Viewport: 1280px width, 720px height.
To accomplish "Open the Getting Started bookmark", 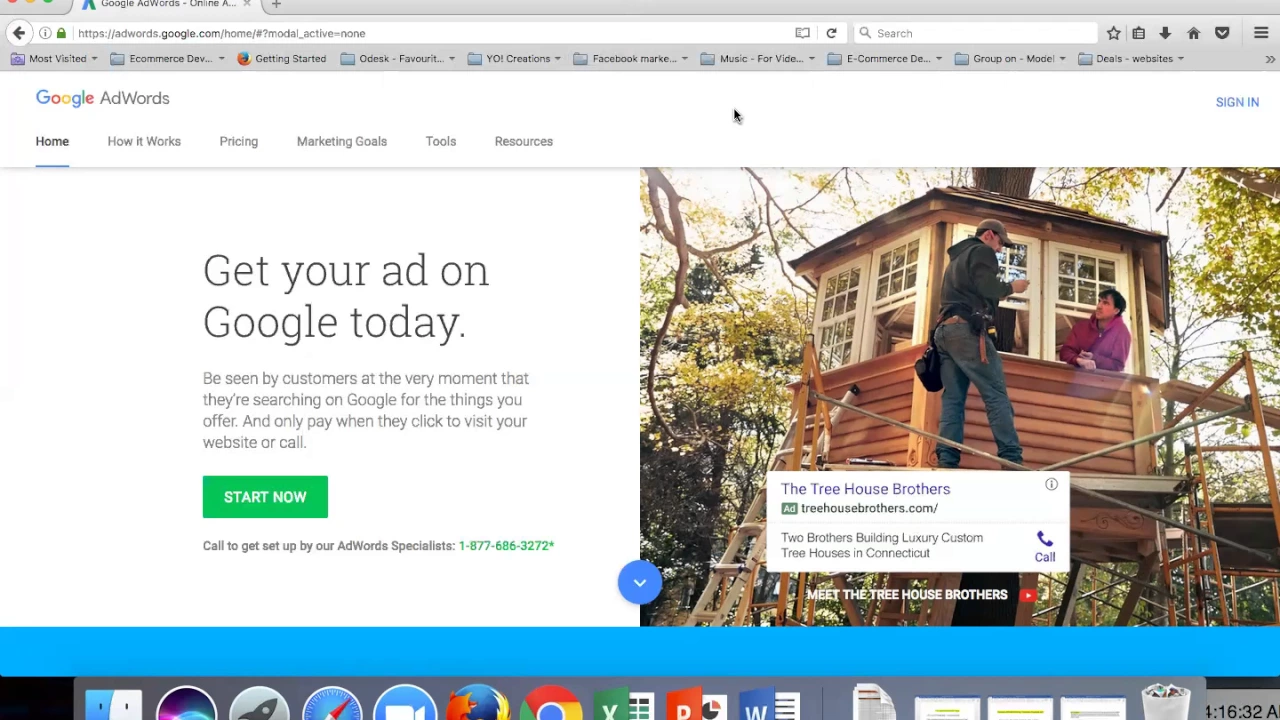I will tap(281, 58).
